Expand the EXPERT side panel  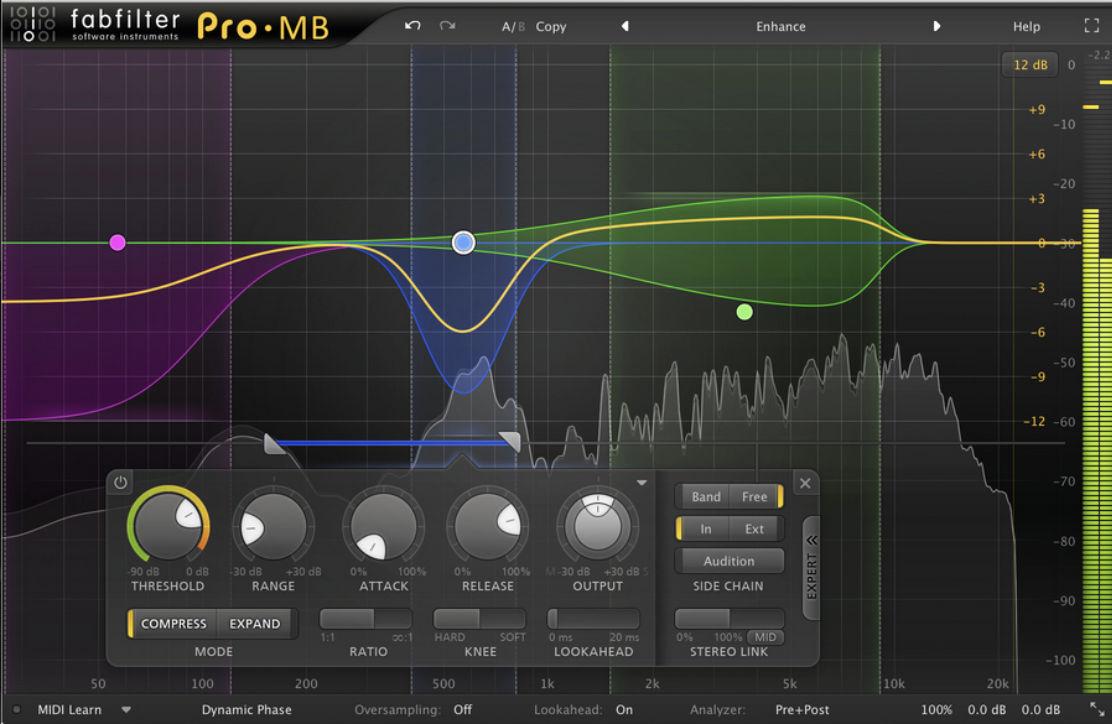pos(811,568)
